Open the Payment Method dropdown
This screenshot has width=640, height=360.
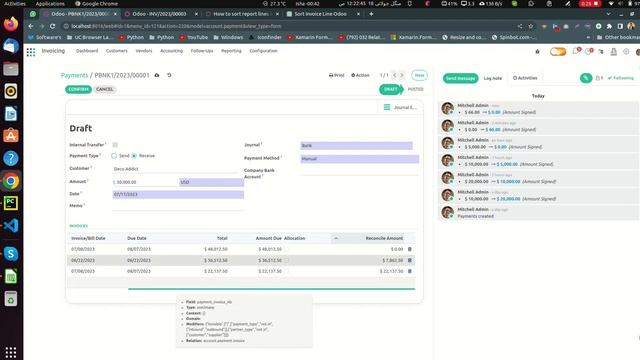tap(360, 159)
